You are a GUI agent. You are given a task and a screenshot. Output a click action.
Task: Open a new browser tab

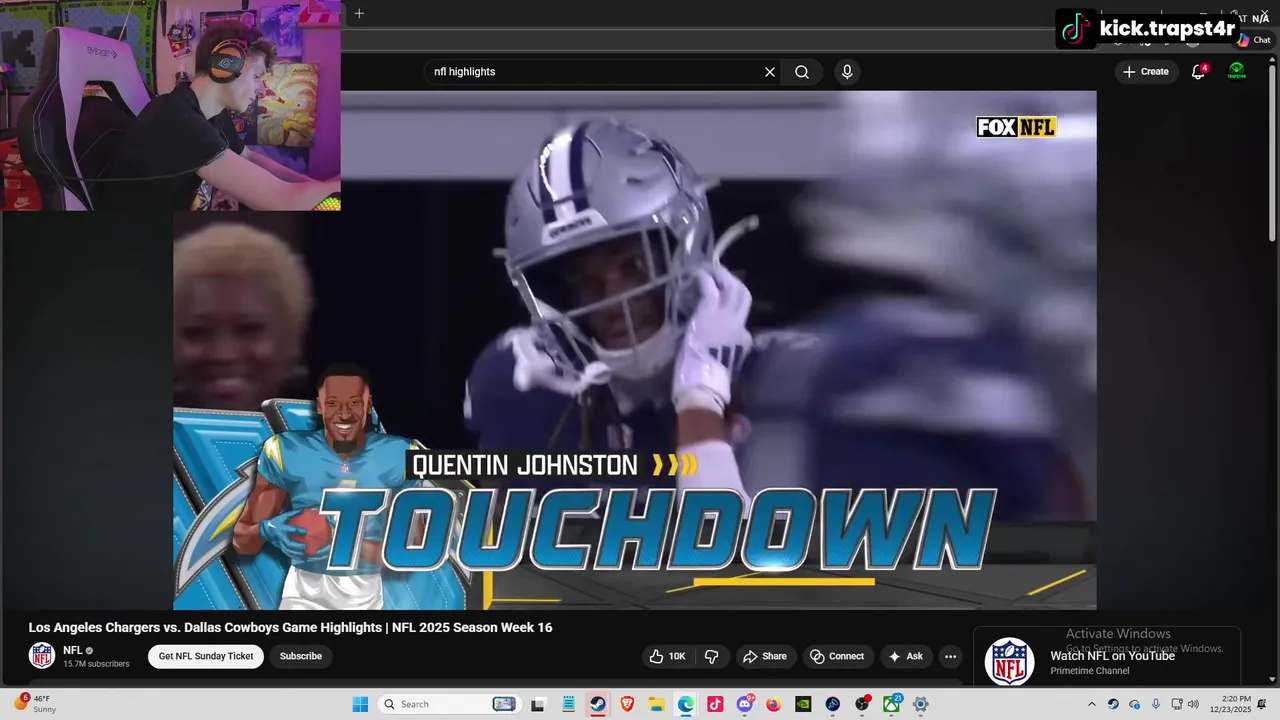359,13
